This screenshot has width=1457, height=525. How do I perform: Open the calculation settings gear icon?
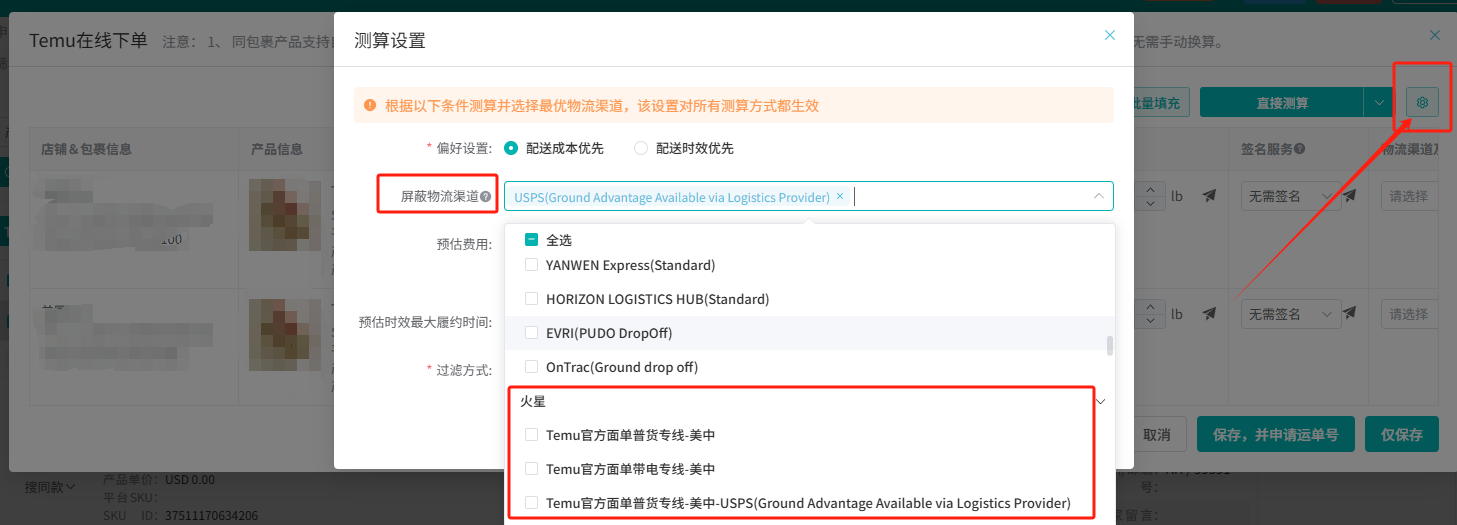click(x=1422, y=101)
